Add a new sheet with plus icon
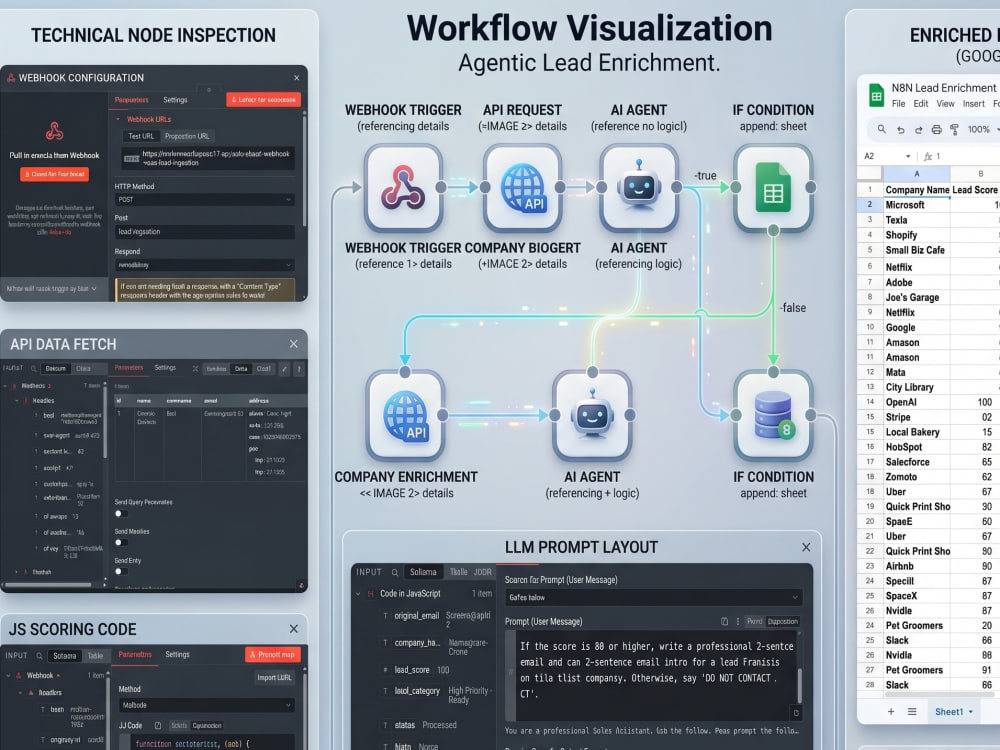Viewport: 1000px width, 750px height. click(891, 711)
